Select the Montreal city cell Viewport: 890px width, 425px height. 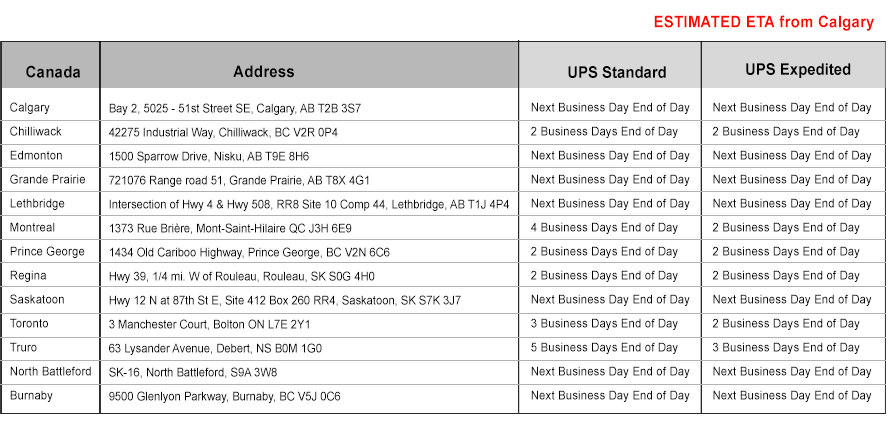pos(33,227)
